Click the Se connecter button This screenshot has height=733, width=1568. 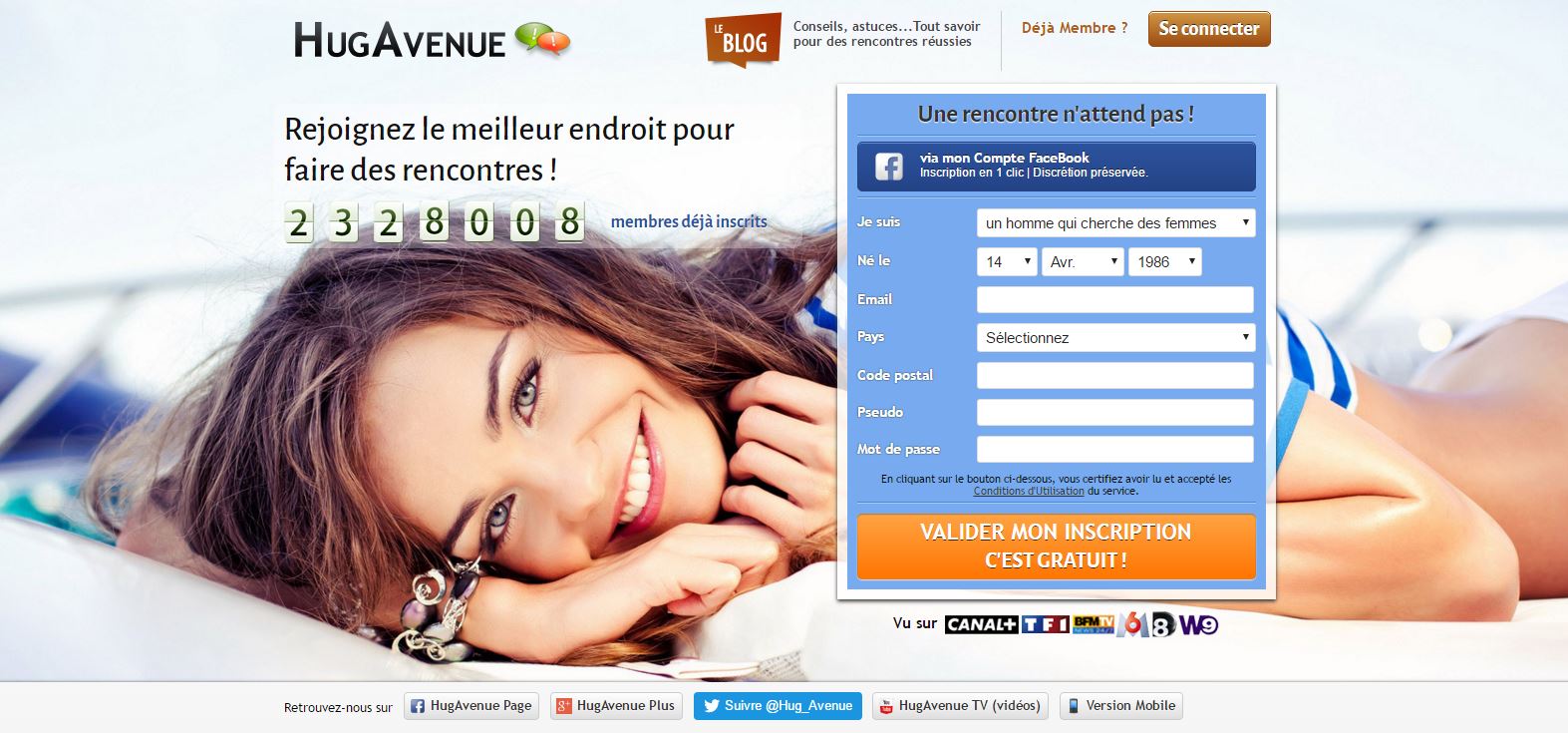[1209, 29]
